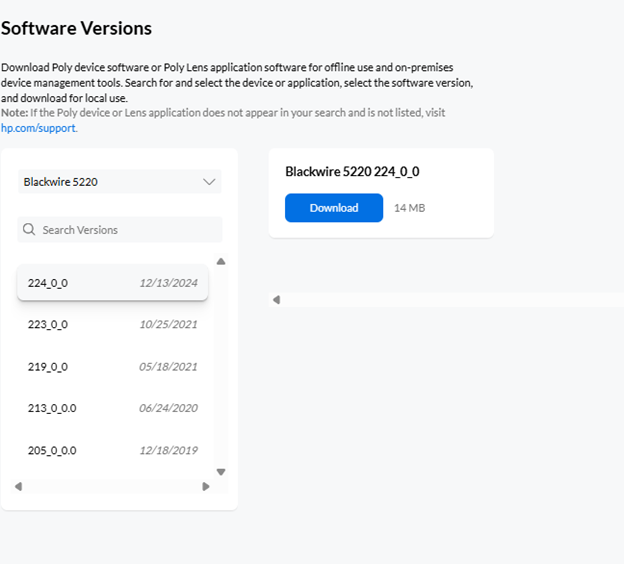624x564 pixels.
Task: Download Blackwire 5220 224_0_0 software
Action: [x=333, y=208]
